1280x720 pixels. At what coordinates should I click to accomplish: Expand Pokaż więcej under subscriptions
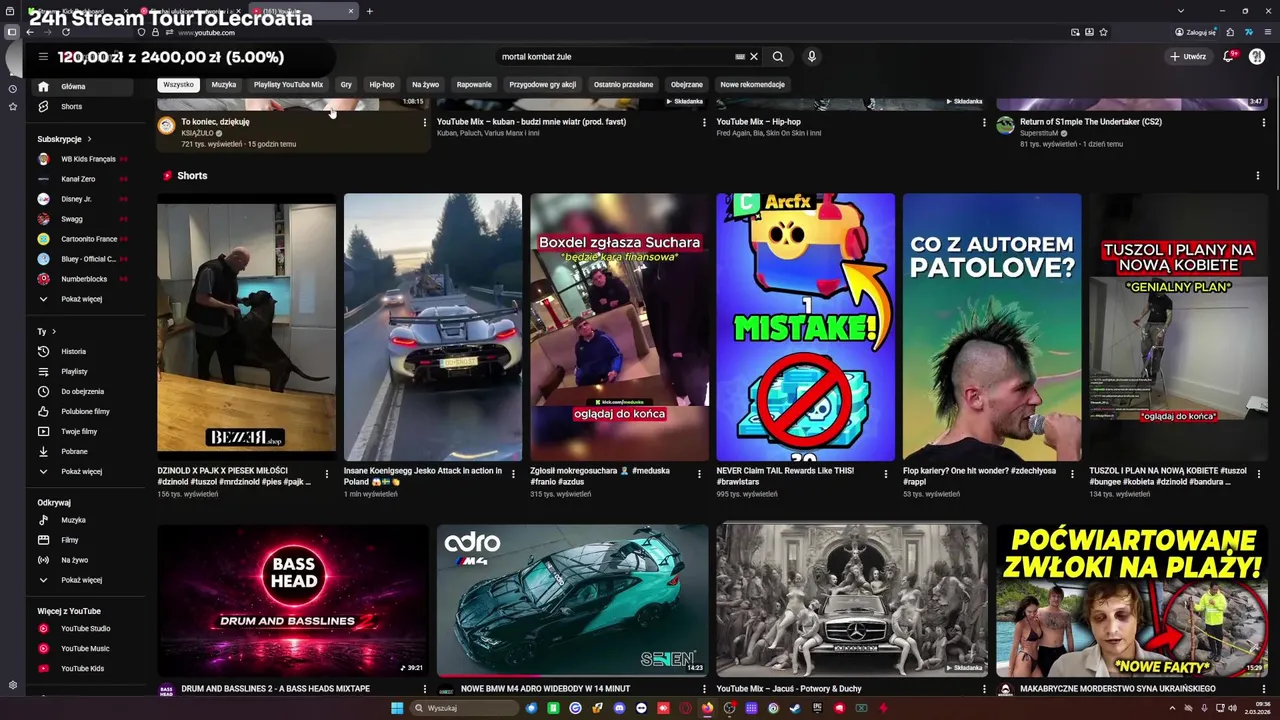tap(84, 299)
